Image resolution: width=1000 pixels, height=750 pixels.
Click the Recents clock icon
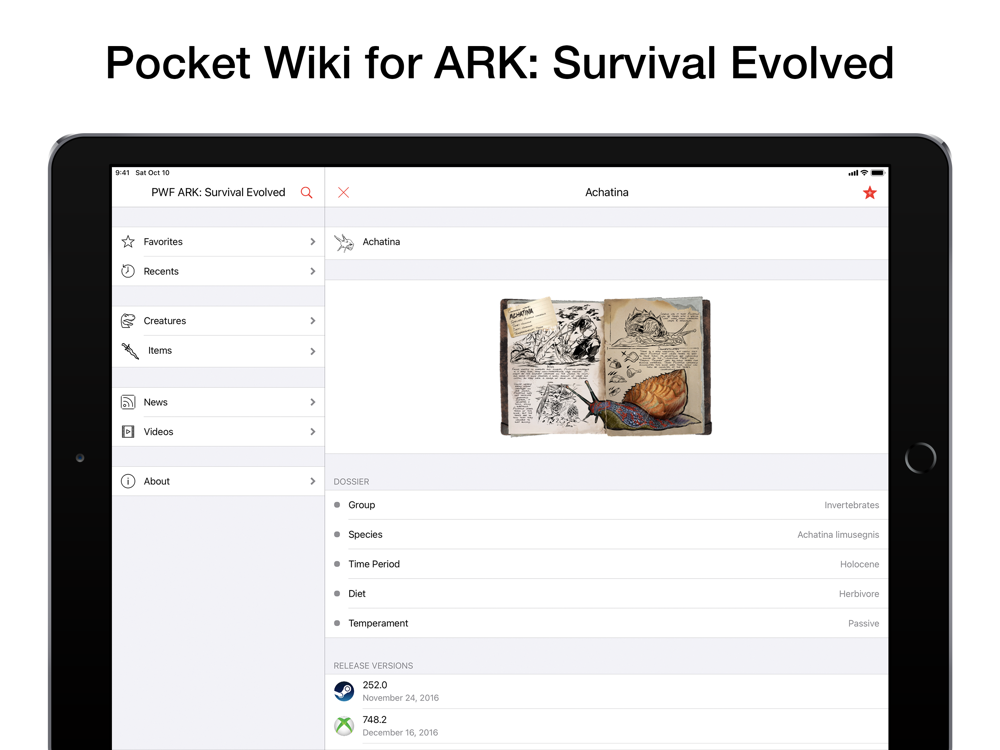(128, 271)
